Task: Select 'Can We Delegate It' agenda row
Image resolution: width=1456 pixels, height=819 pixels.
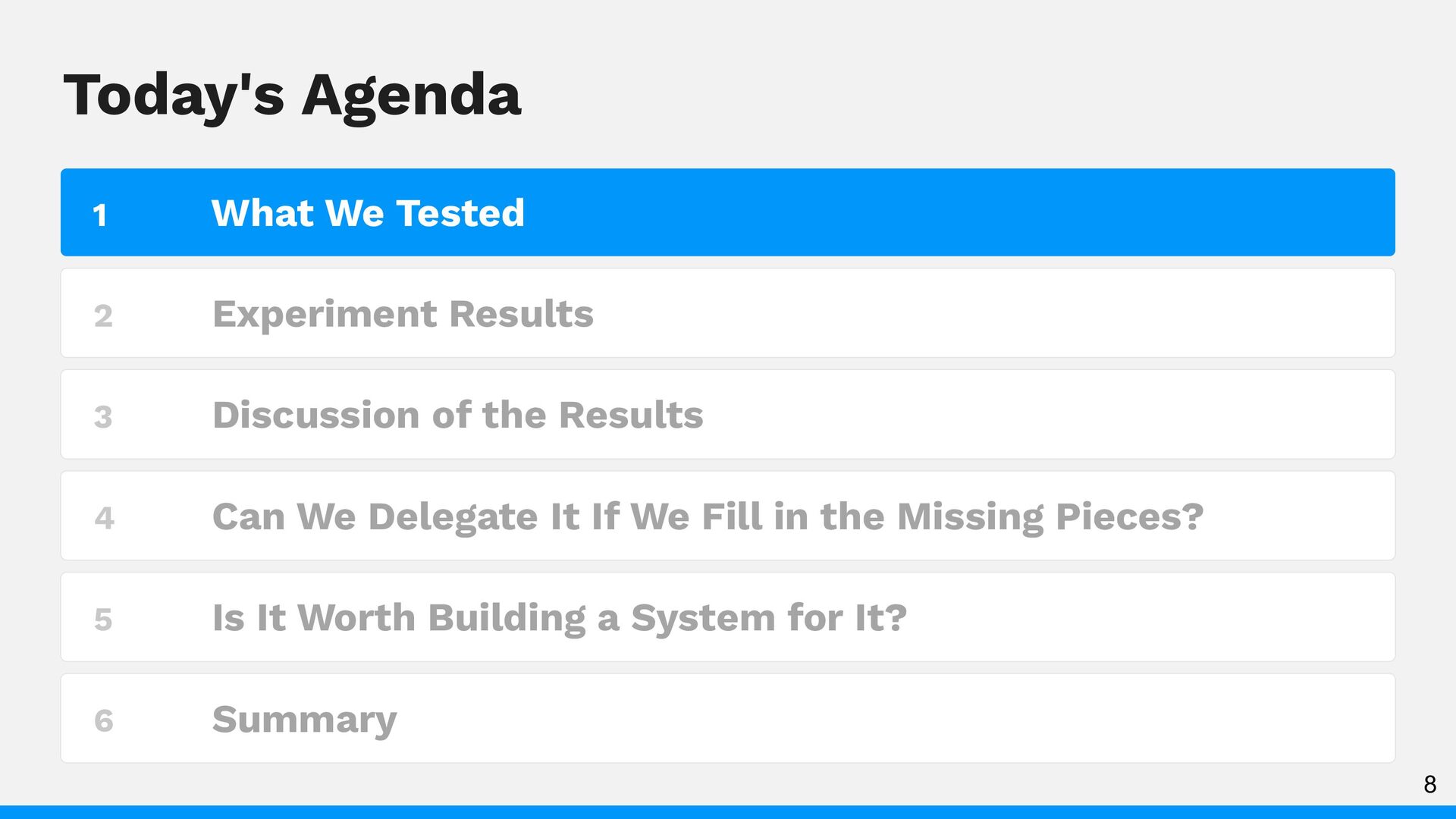Action: (x=728, y=516)
